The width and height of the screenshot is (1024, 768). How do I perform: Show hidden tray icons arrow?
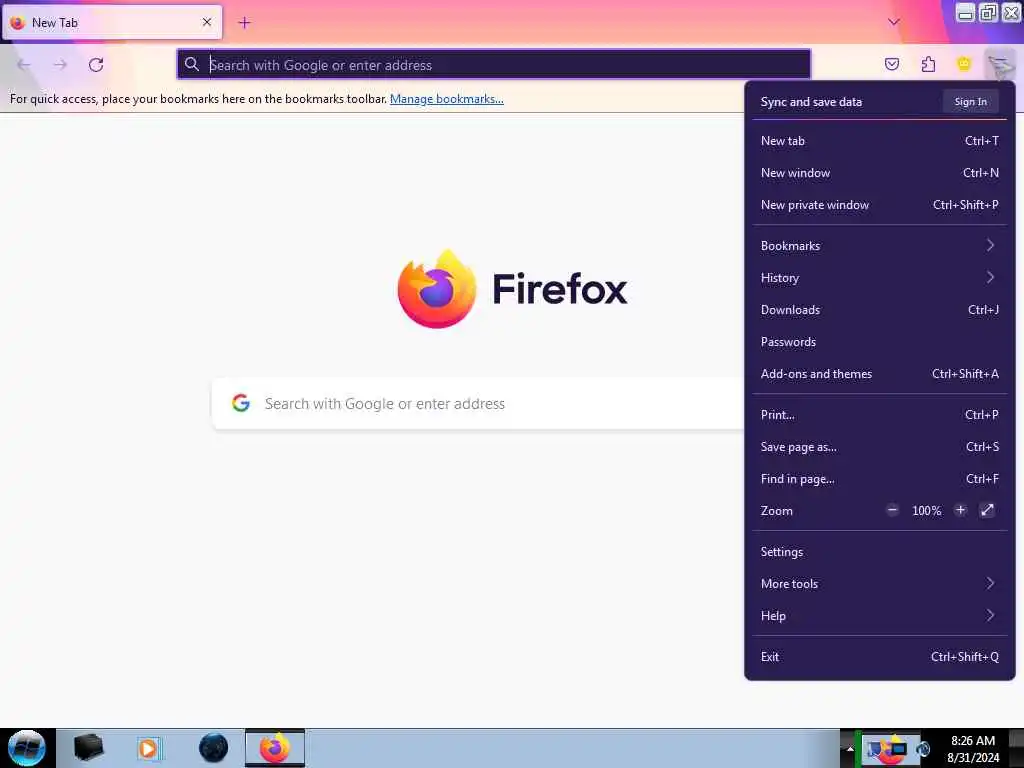click(850, 749)
